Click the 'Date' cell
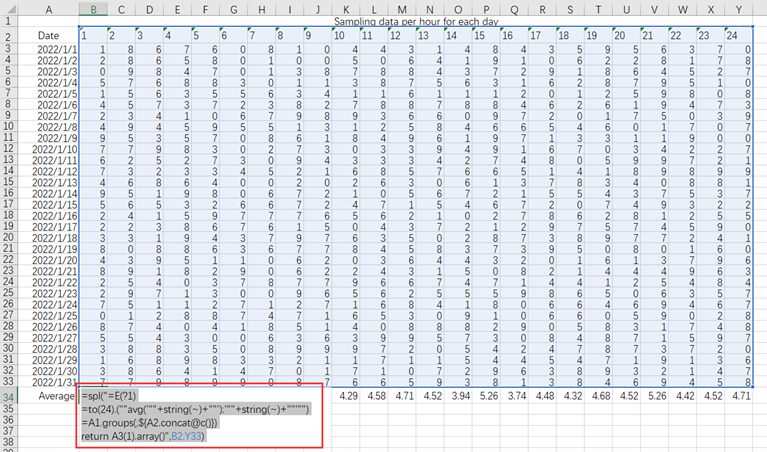 click(48, 36)
